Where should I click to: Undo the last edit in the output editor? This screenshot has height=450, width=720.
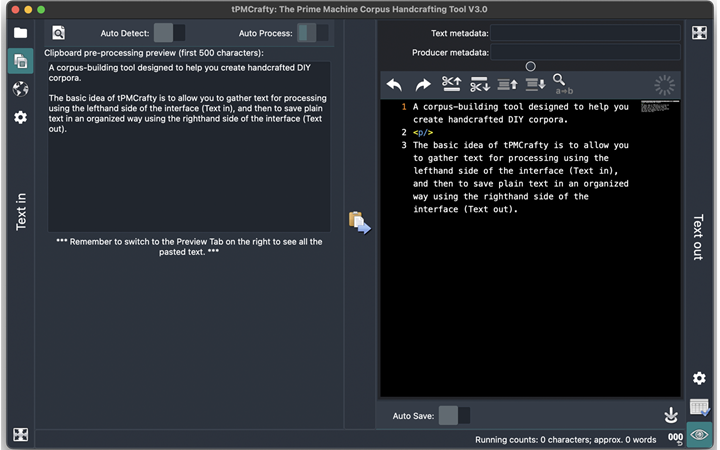394,85
